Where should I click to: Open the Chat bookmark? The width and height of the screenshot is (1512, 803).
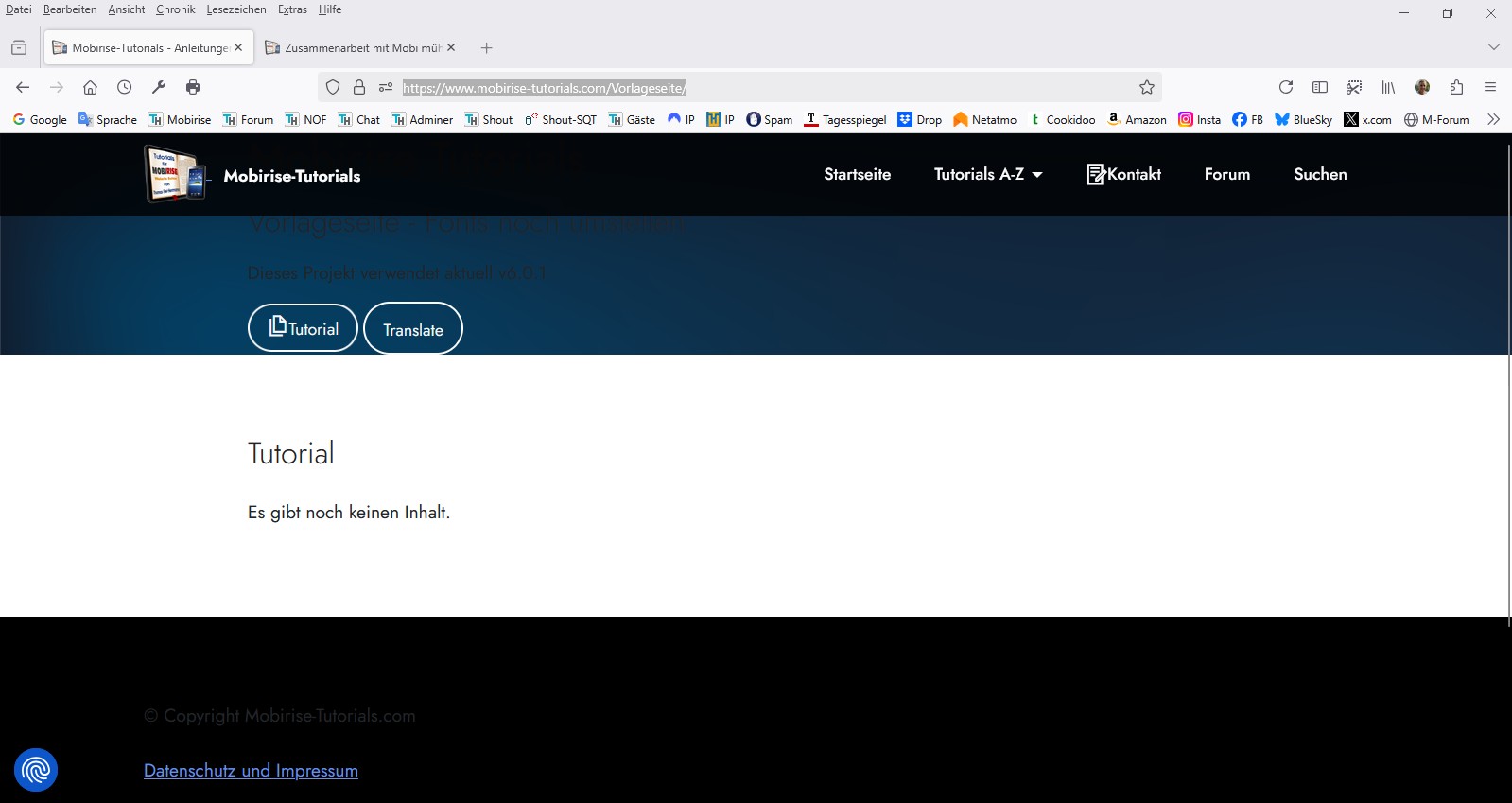point(359,119)
